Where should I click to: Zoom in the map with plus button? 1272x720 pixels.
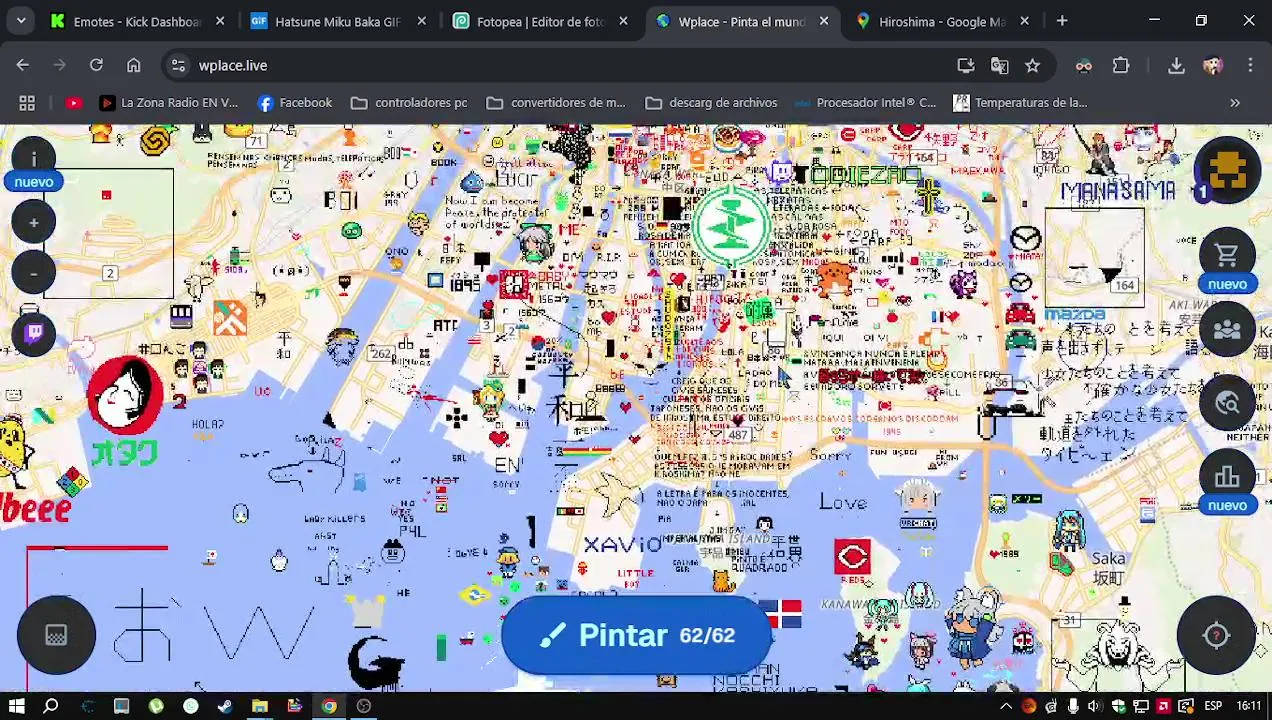point(33,223)
